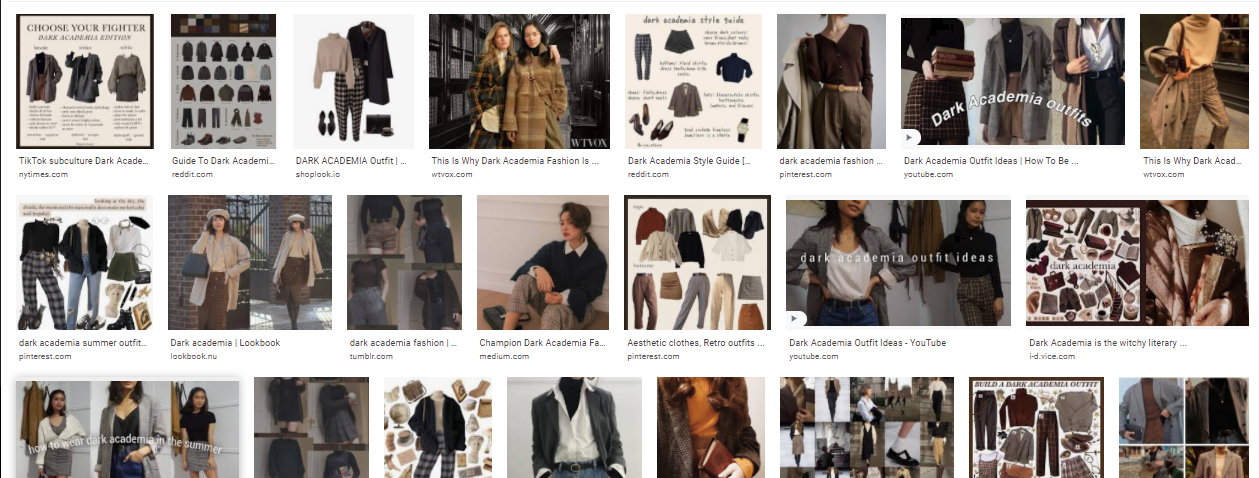Open the 'Choose Your Fighter' image thumbnail
This screenshot has height=478, width=1259.
click(x=86, y=80)
